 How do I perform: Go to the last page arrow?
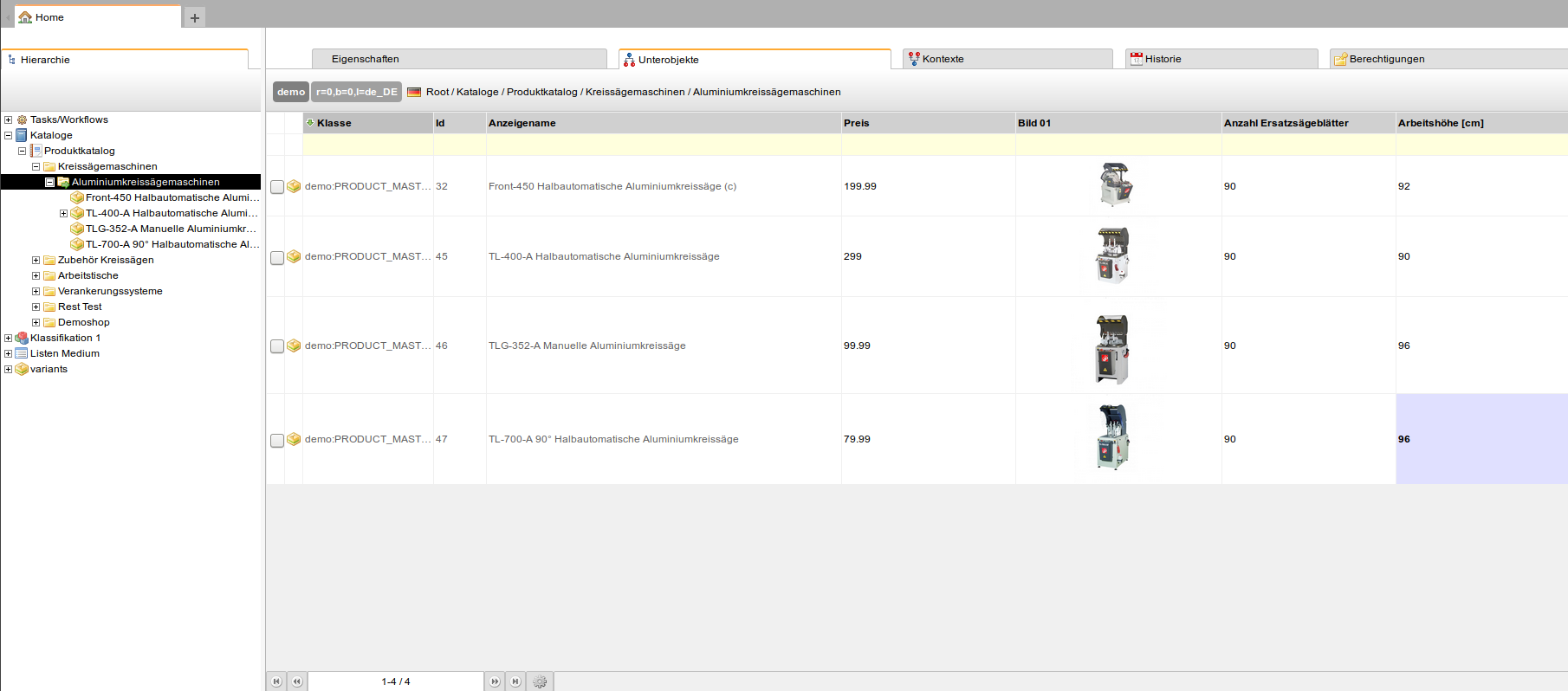(x=515, y=681)
